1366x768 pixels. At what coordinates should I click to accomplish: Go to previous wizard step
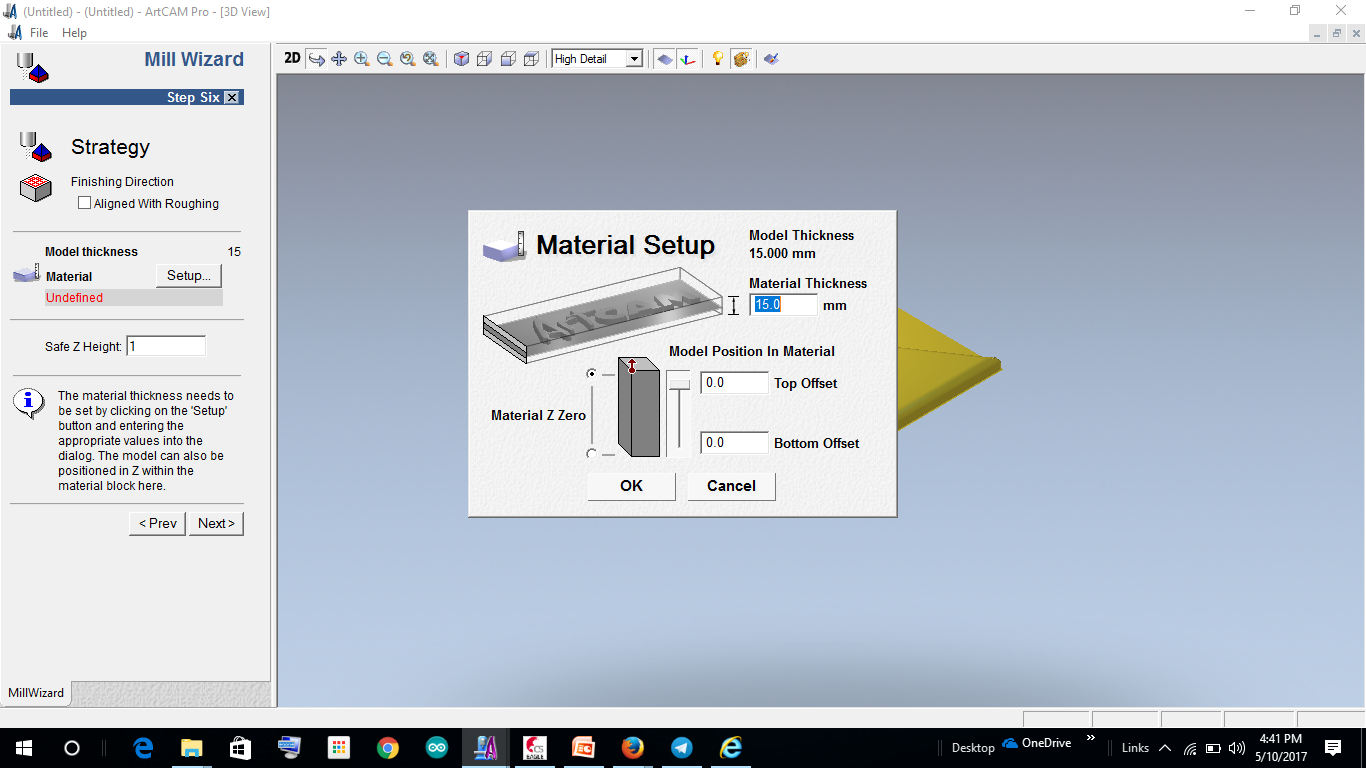[x=157, y=523]
